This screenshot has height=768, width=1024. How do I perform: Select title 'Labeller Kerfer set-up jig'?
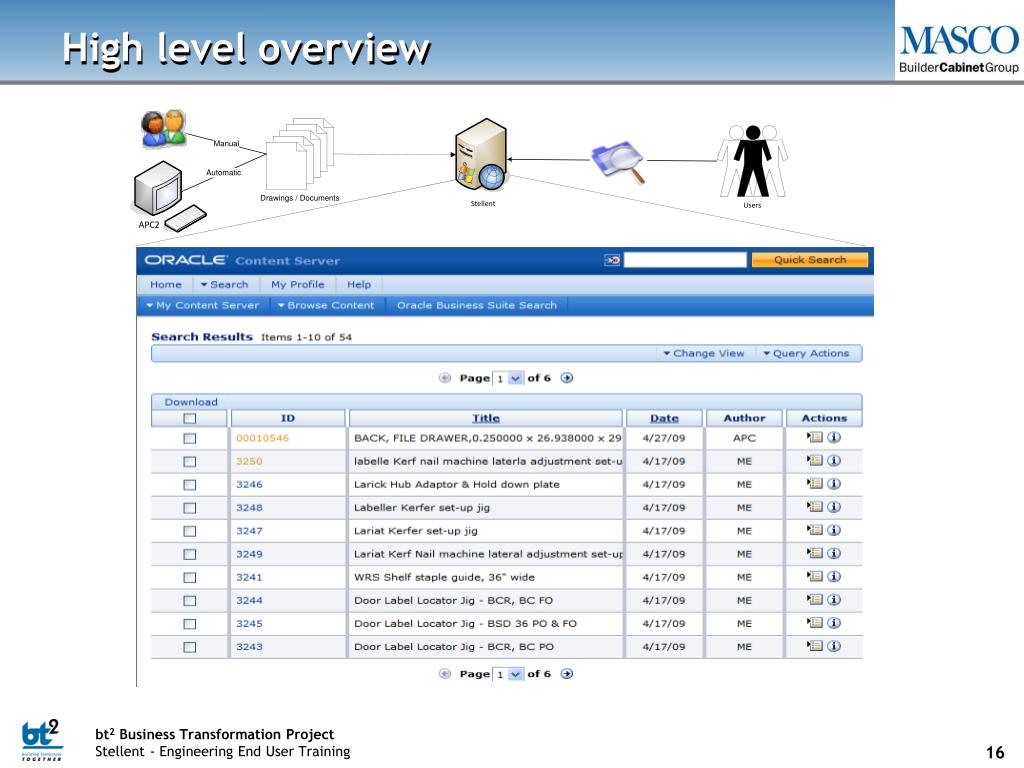422,507
